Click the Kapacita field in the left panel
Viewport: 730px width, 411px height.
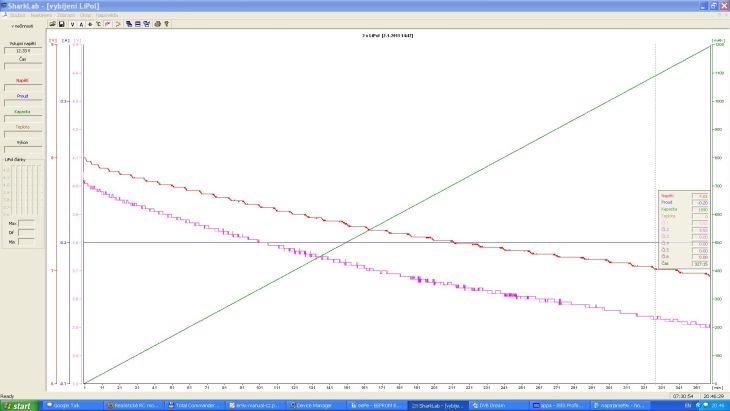click(x=23, y=119)
